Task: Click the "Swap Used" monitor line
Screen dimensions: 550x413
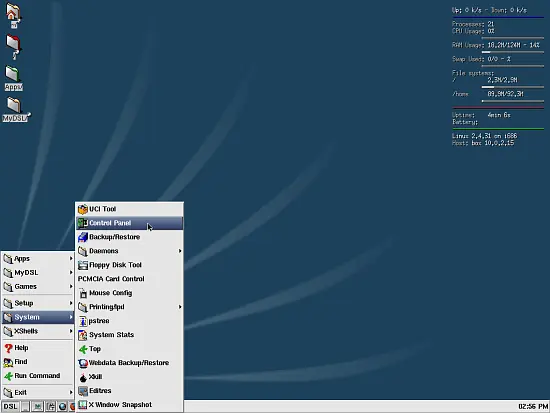Action: [x=481, y=59]
